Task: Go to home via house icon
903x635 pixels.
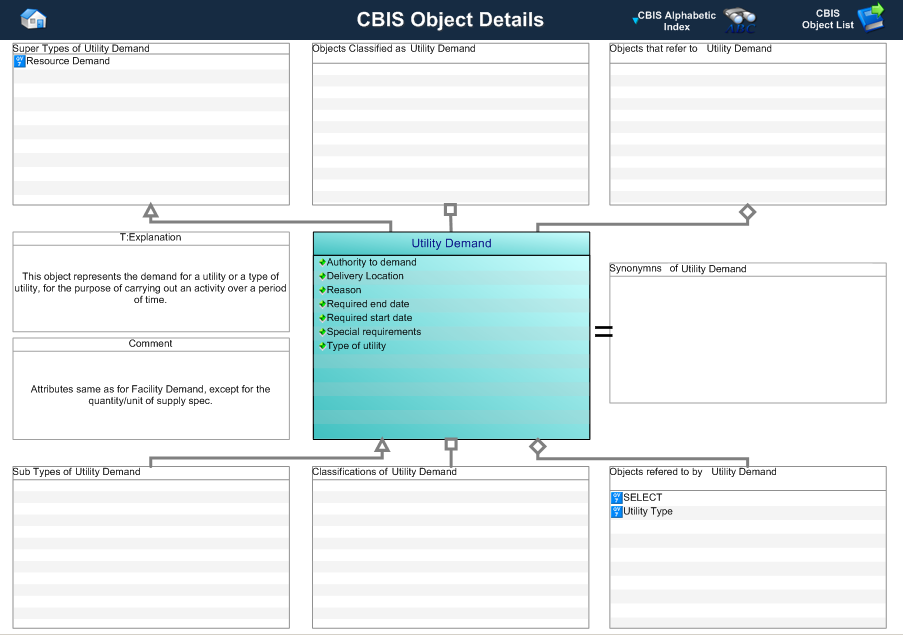Action: click(33, 19)
